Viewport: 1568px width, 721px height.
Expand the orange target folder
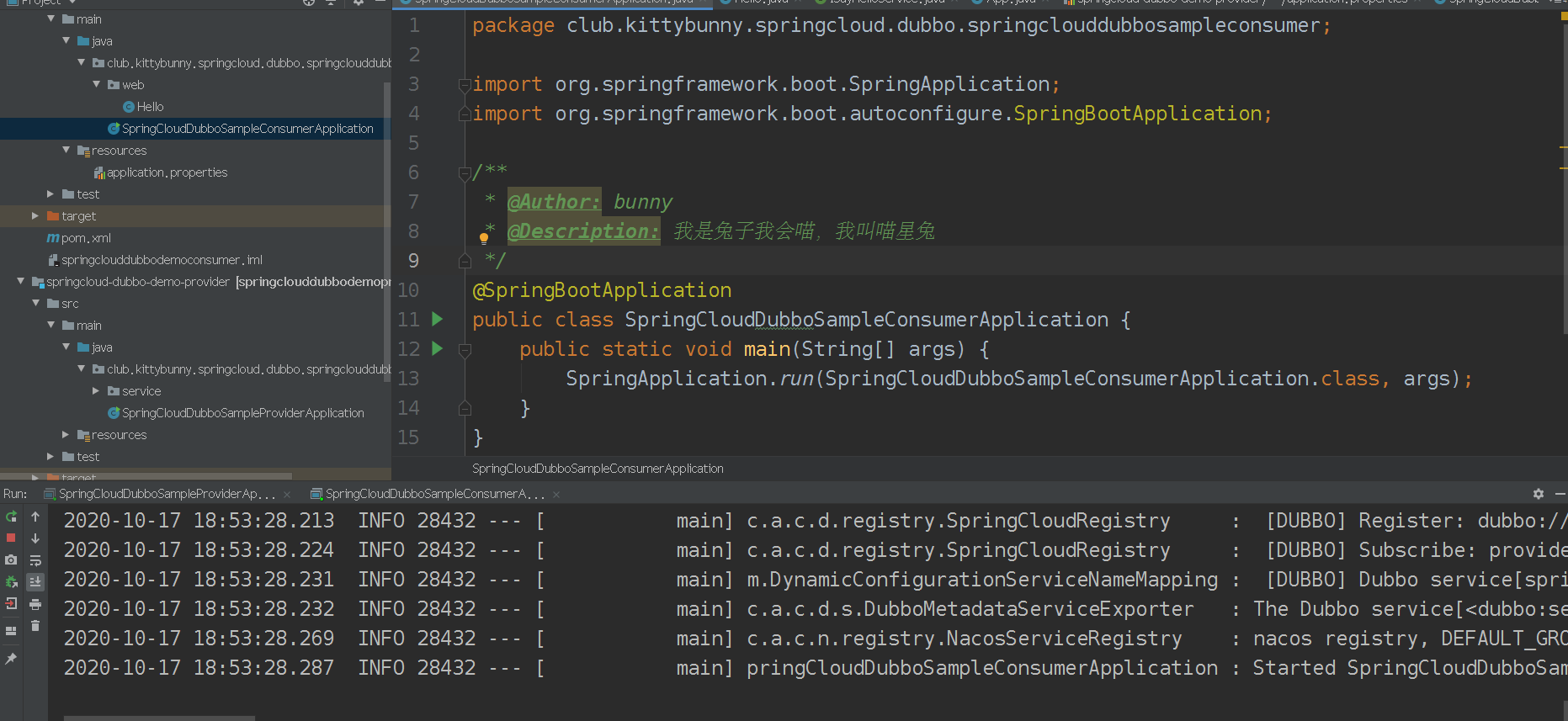point(35,215)
